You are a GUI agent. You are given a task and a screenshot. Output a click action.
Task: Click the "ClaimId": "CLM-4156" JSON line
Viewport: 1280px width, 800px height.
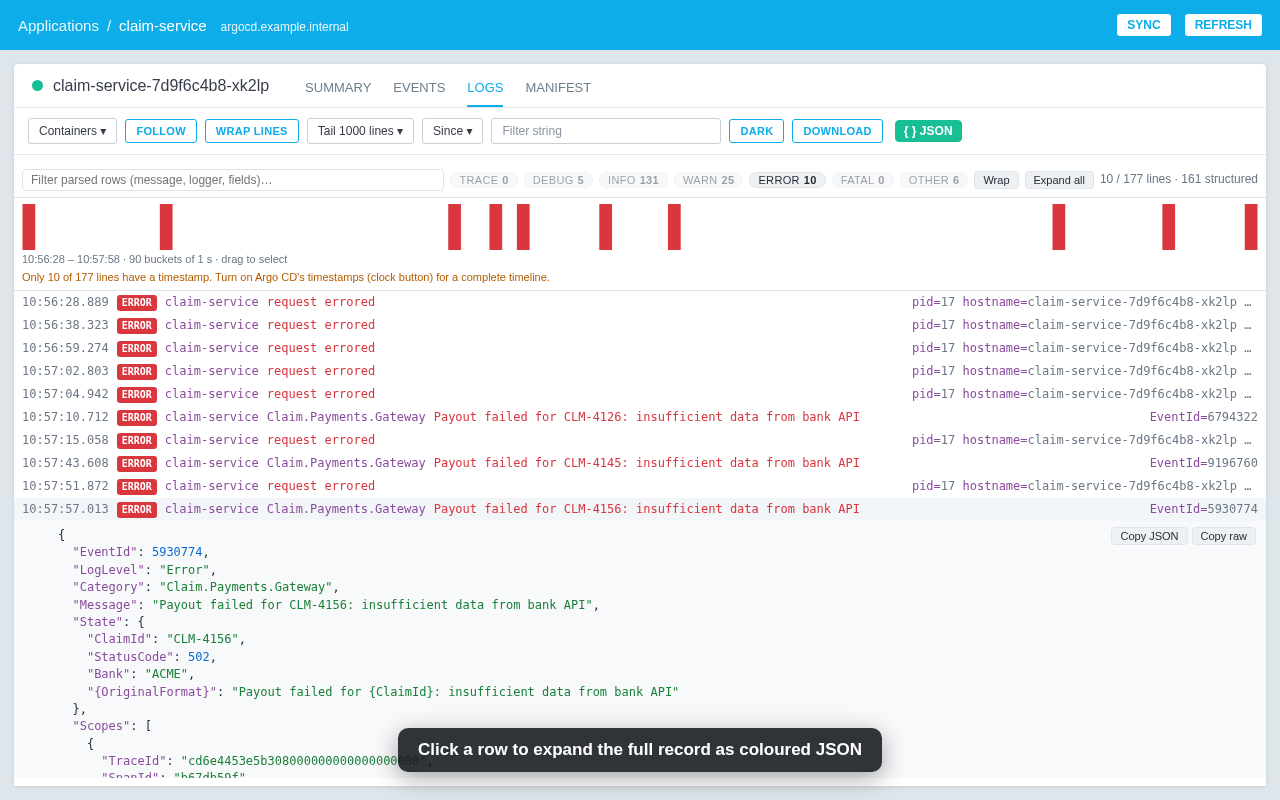[166, 639]
